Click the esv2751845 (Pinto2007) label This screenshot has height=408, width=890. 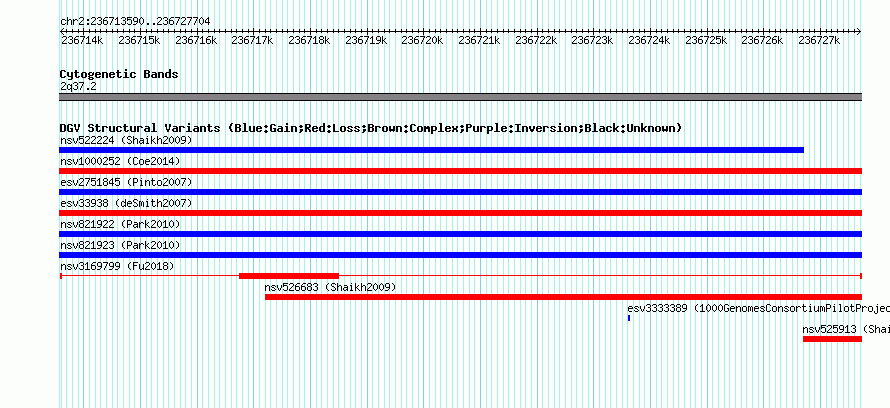pyautogui.click(x=126, y=182)
